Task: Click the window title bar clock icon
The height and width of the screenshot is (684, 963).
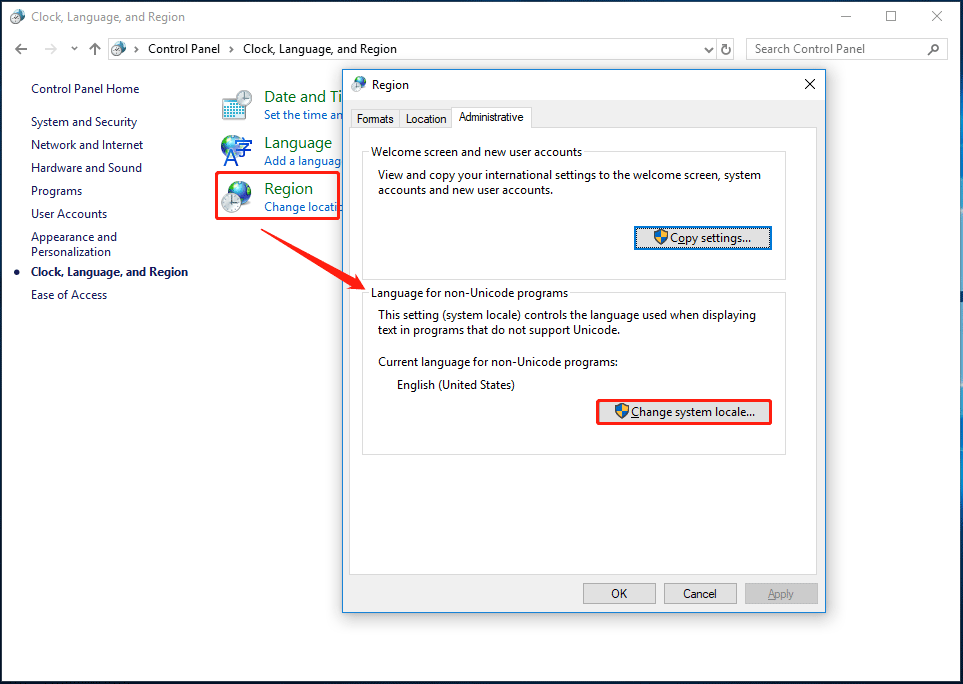Action: pos(17,17)
